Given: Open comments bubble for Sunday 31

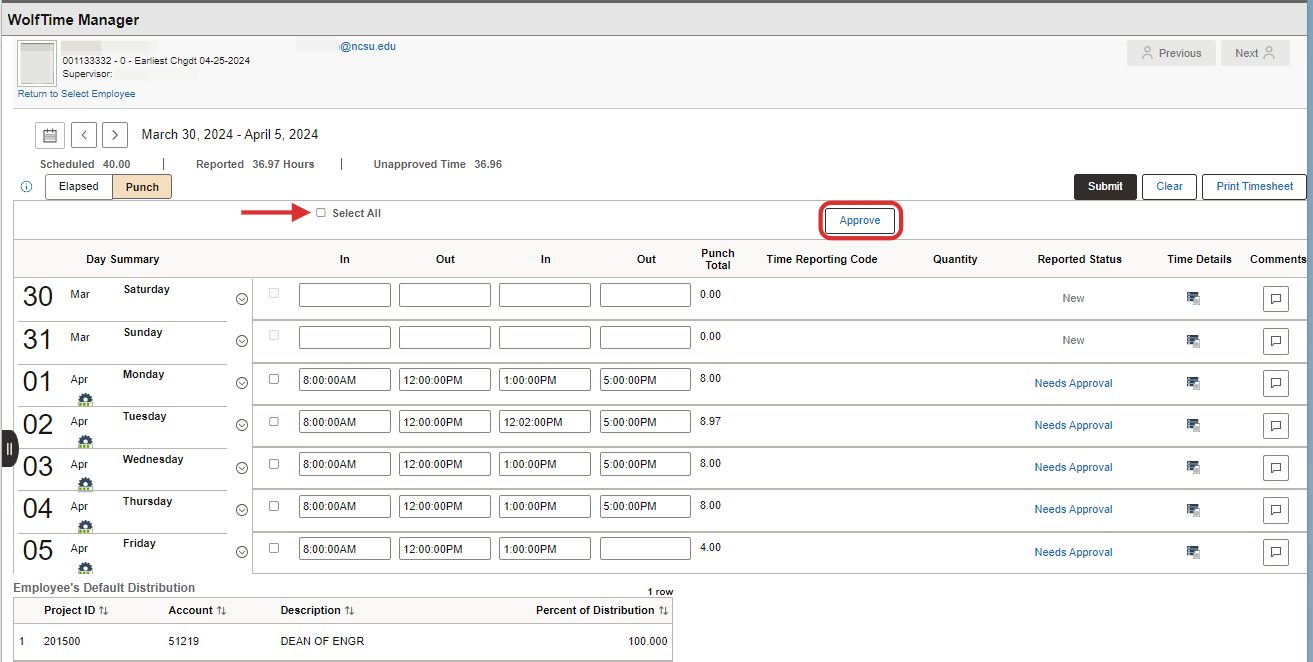Looking at the screenshot, I should coord(1276,341).
